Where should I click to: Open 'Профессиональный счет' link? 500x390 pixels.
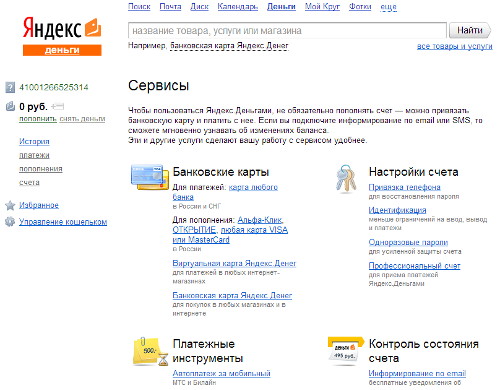[x=414, y=266]
